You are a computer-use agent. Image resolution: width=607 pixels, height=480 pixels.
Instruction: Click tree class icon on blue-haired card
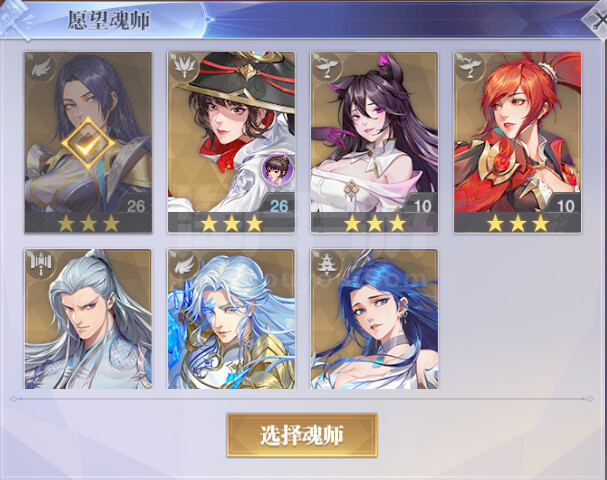click(x=327, y=265)
